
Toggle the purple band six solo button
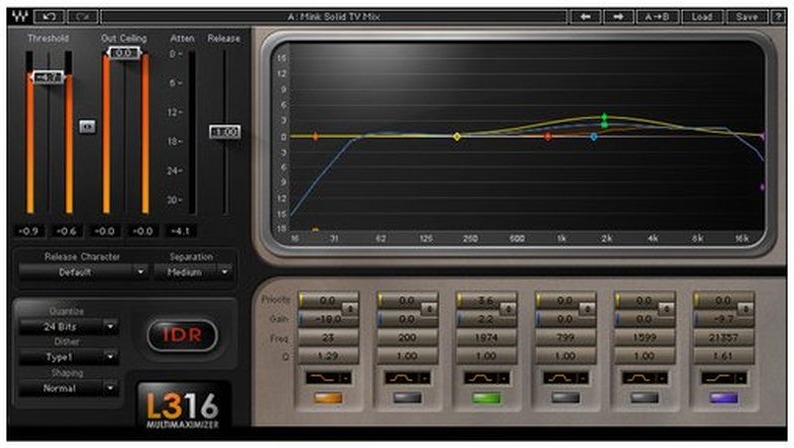click(x=724, y=398)
